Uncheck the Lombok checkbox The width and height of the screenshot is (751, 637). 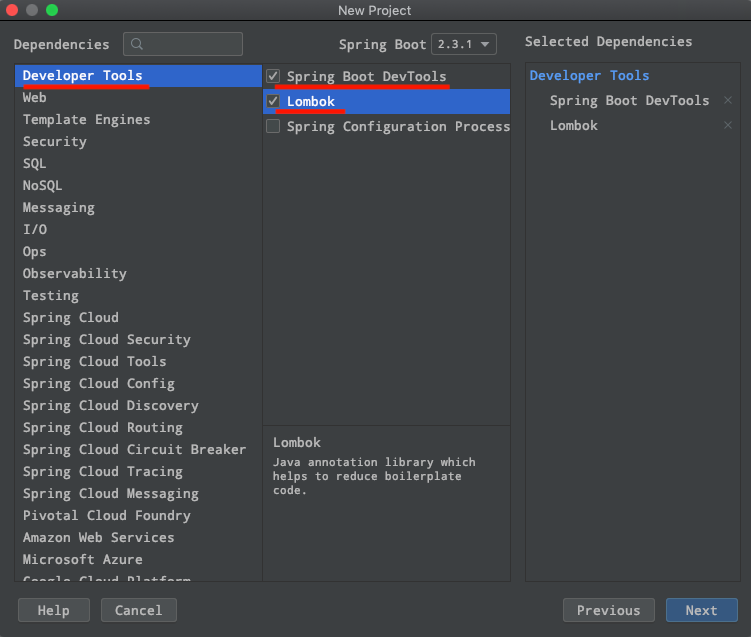click(273, 101)
